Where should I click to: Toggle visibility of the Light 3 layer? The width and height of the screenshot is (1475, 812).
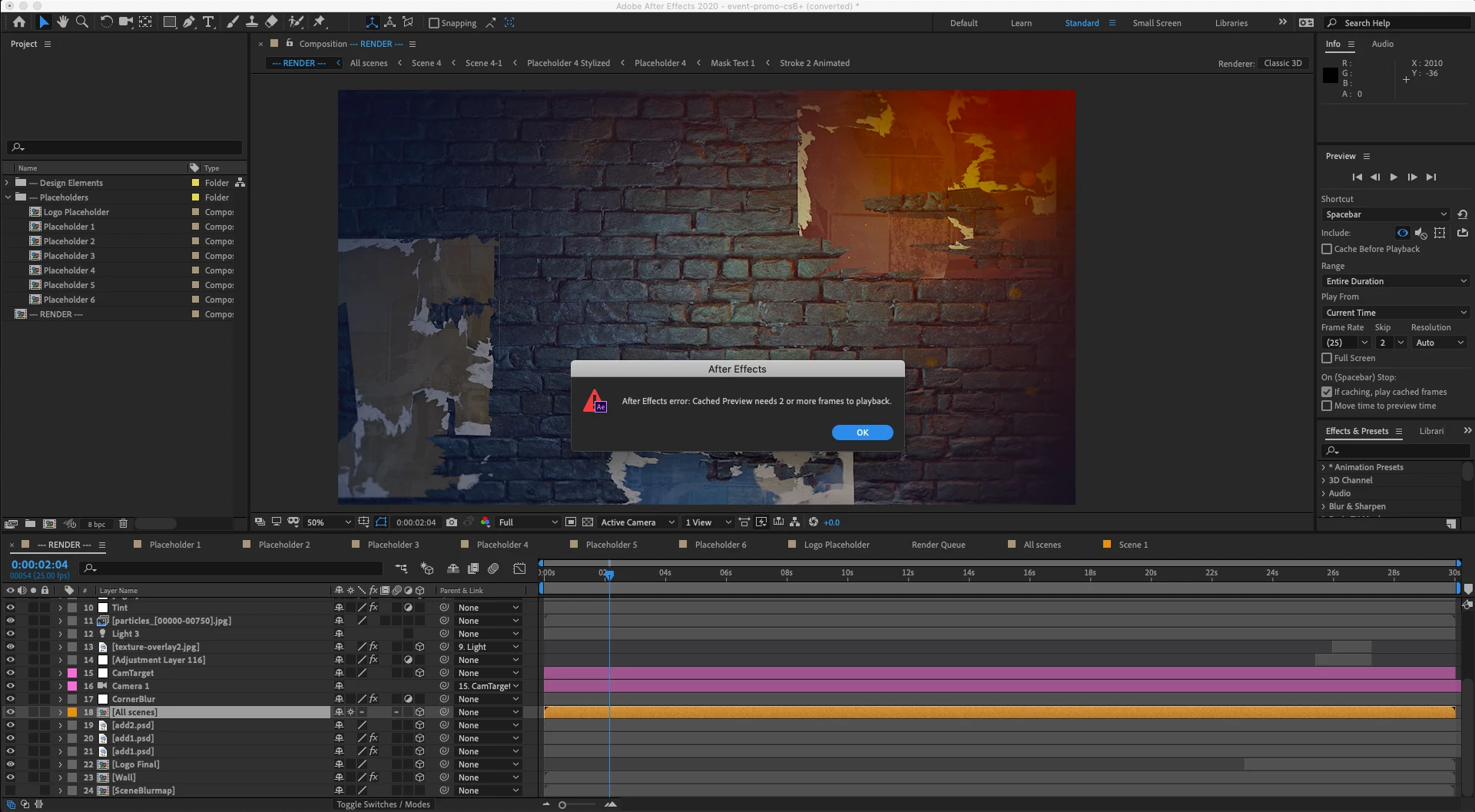[11, 634]
